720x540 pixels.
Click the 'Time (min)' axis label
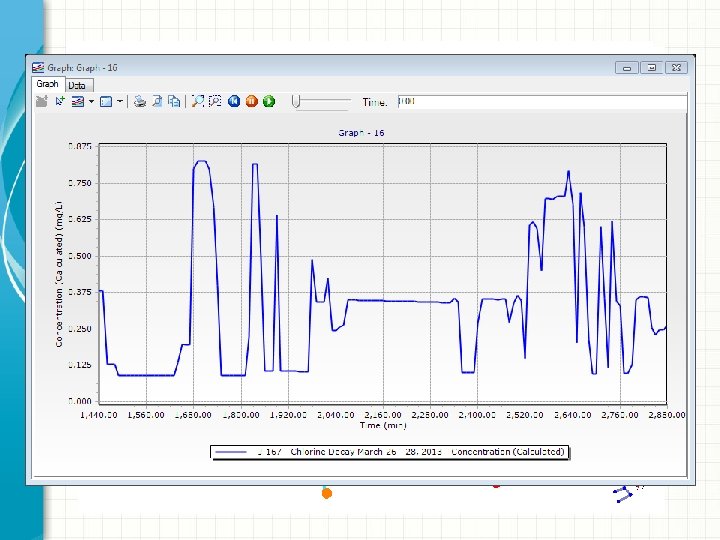click(383, 425)
